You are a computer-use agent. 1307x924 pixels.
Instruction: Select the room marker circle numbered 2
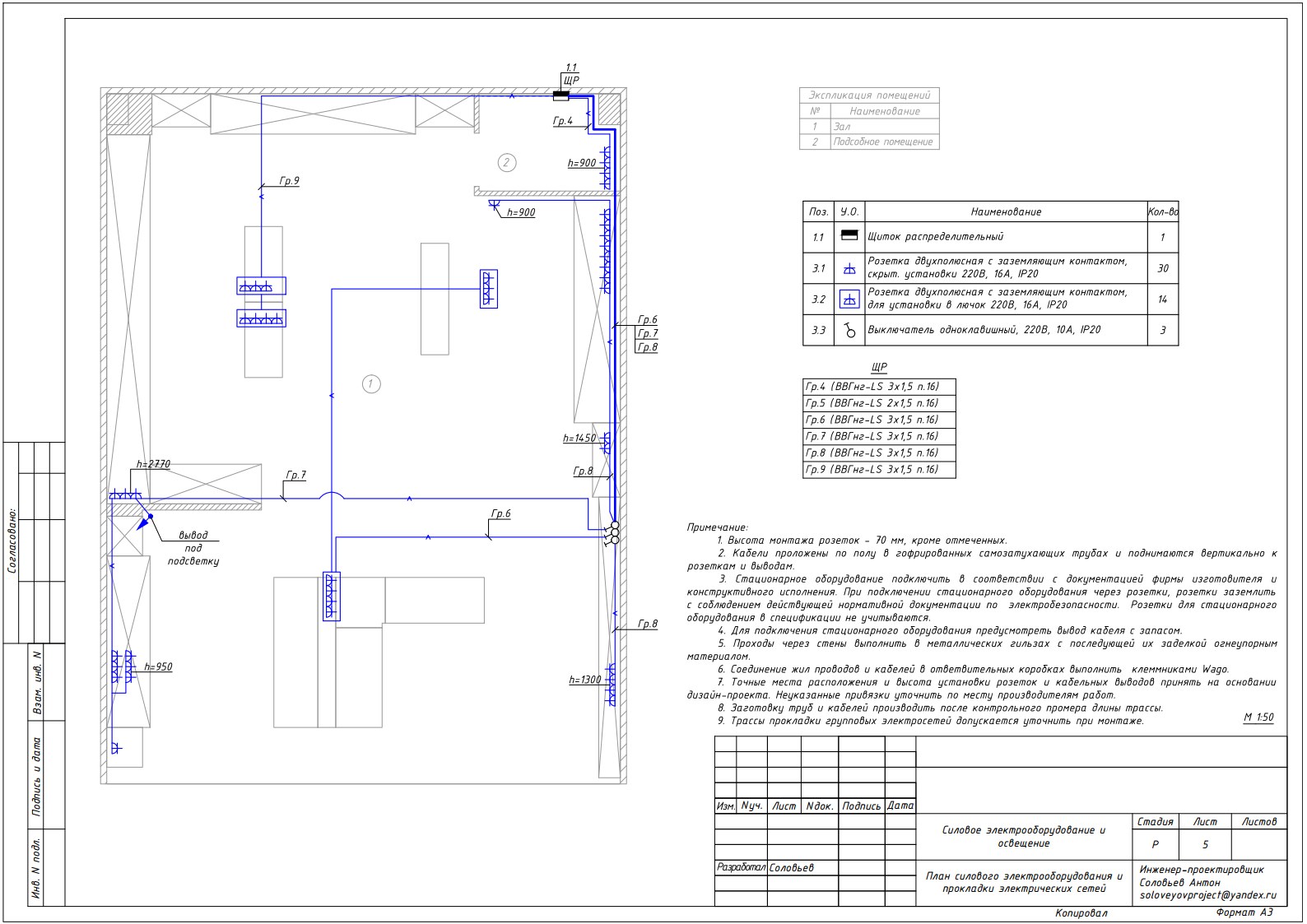(x=506, y=162)
